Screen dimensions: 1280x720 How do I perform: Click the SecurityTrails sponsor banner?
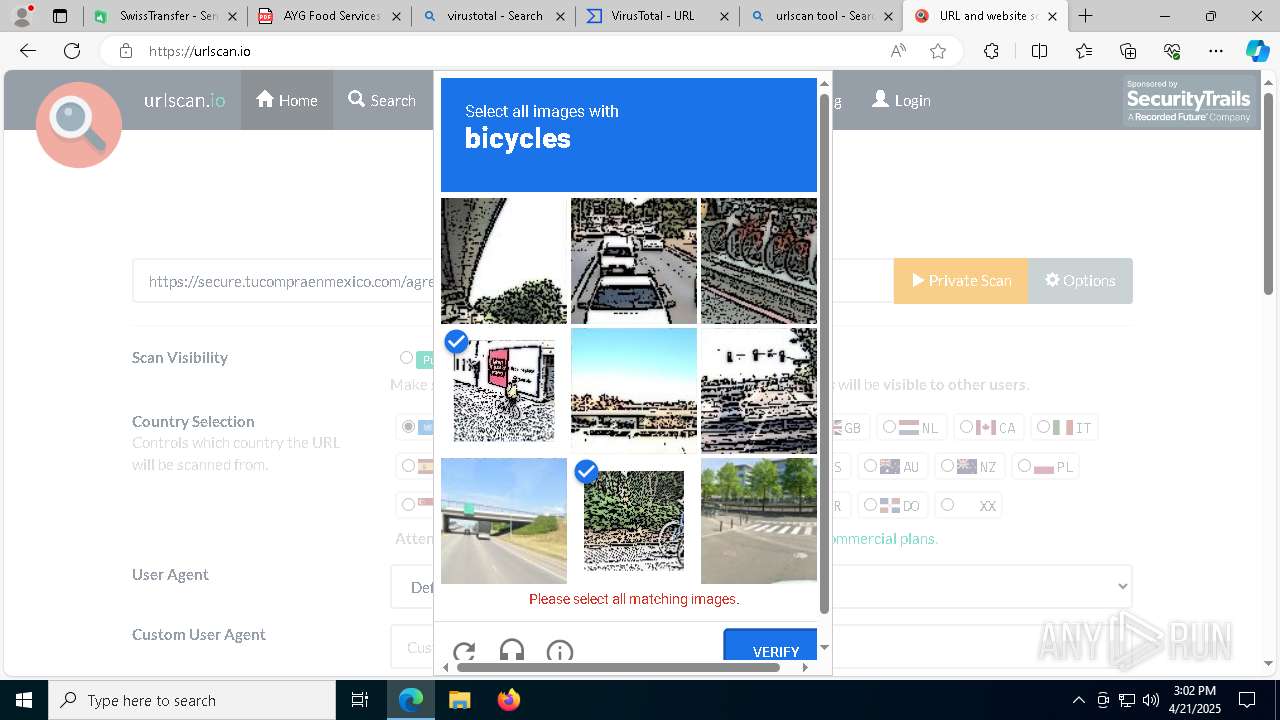[1188, 102]
